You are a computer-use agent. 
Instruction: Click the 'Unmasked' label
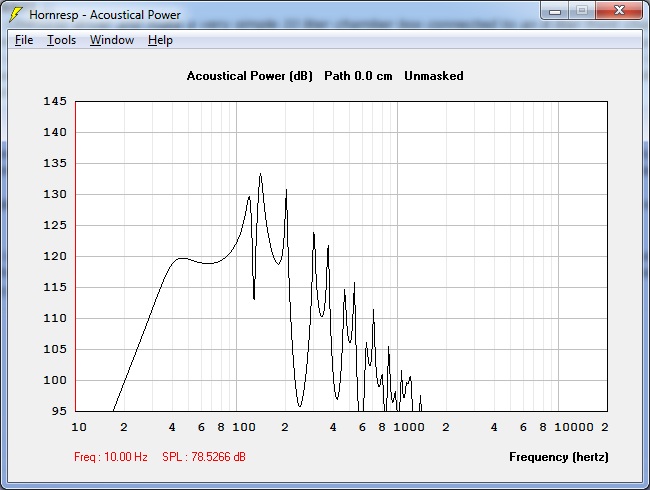[434, 76]
